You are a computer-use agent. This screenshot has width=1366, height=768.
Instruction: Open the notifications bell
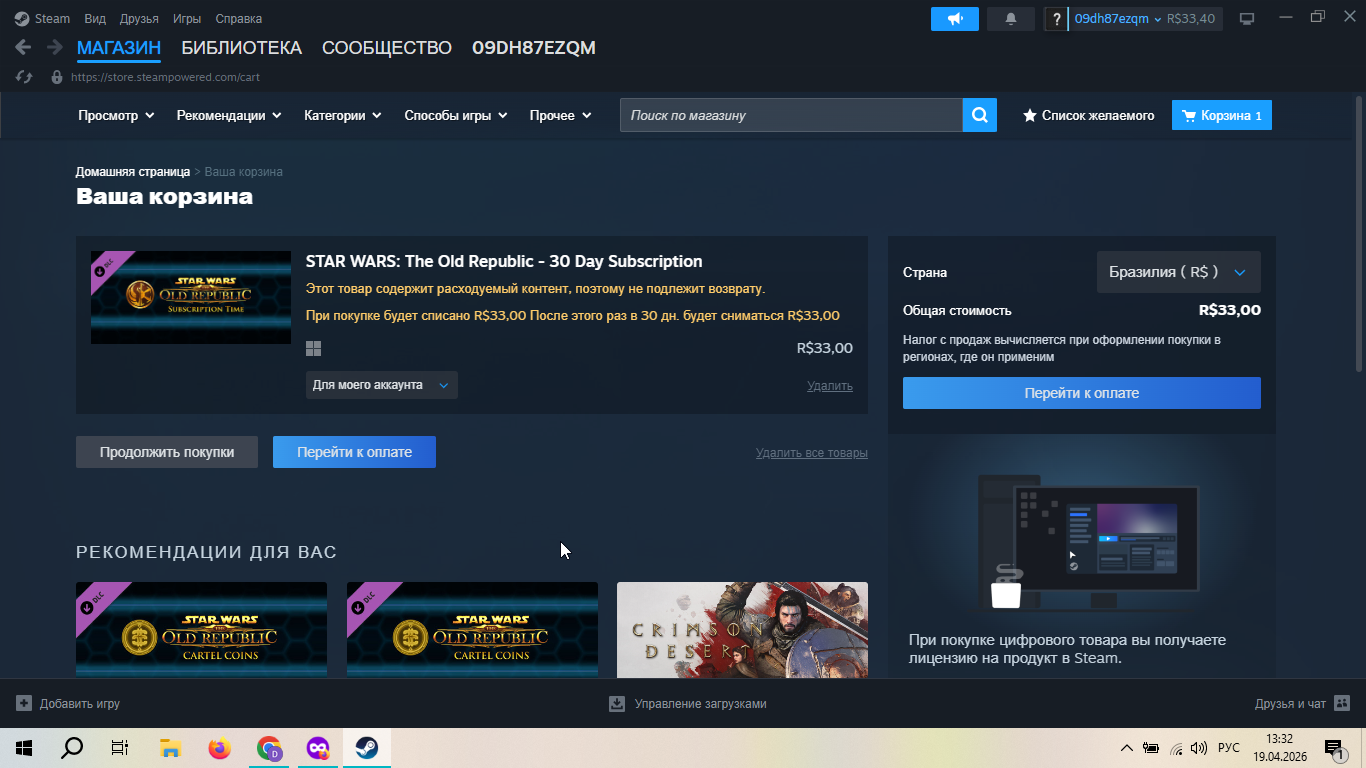click(x=1011, y=19)
